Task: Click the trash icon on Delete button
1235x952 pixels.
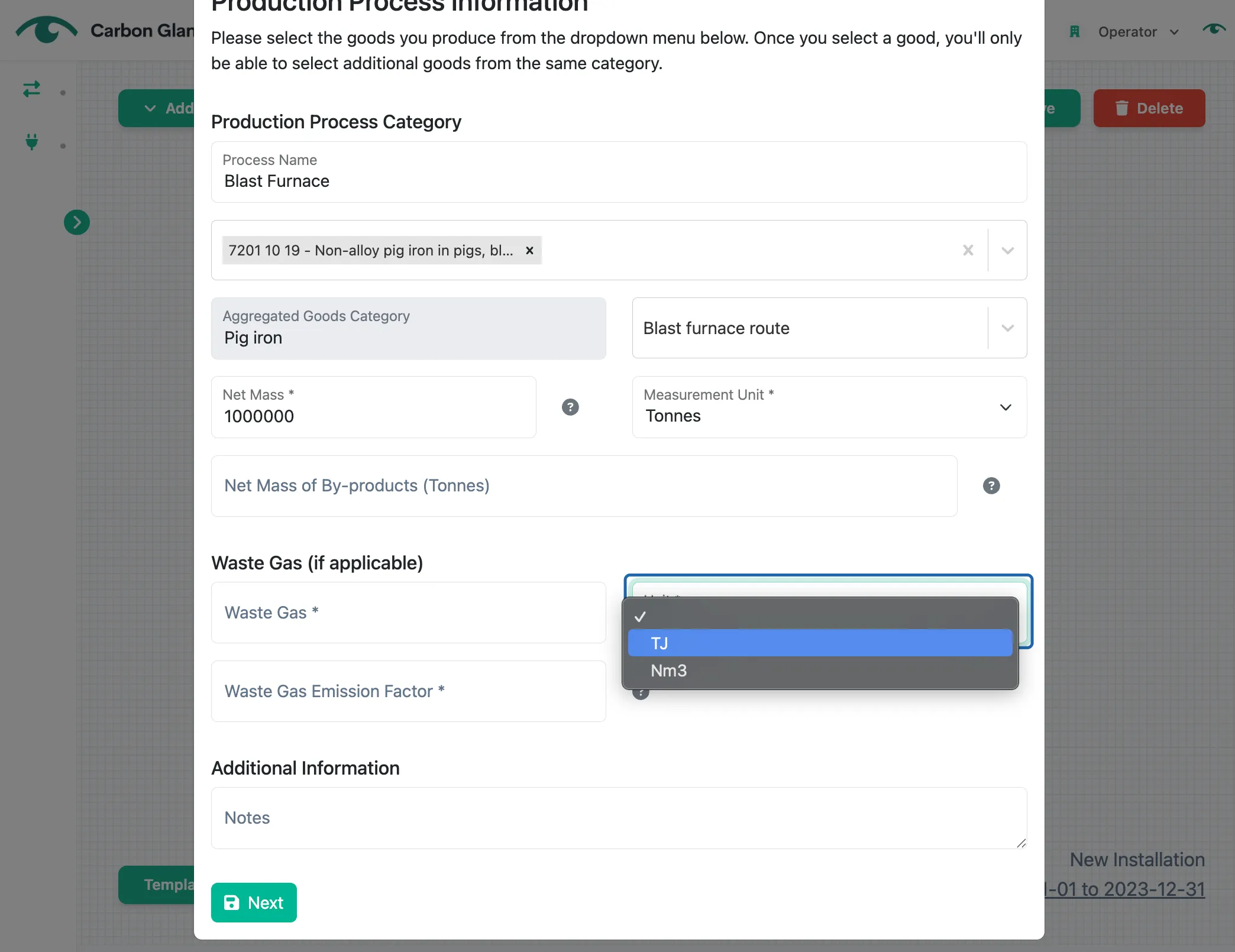Action: (1121, 108)
